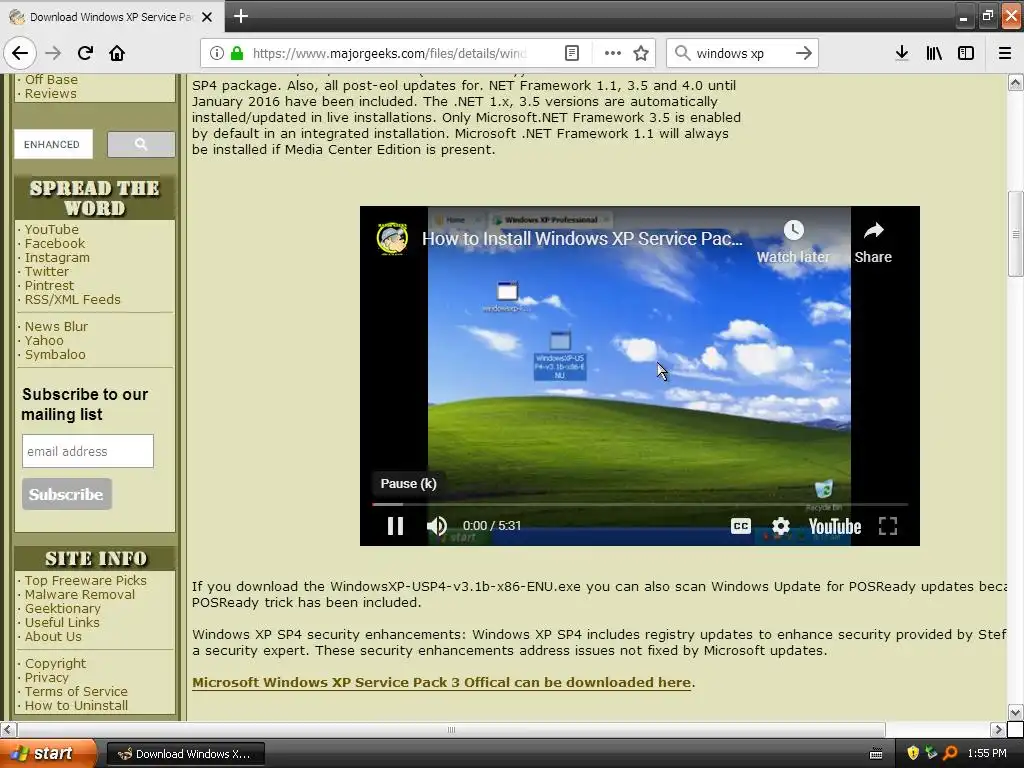Open the Facebook sidebar link
This screenshot has width=1024, height=768.
(55, 244)
